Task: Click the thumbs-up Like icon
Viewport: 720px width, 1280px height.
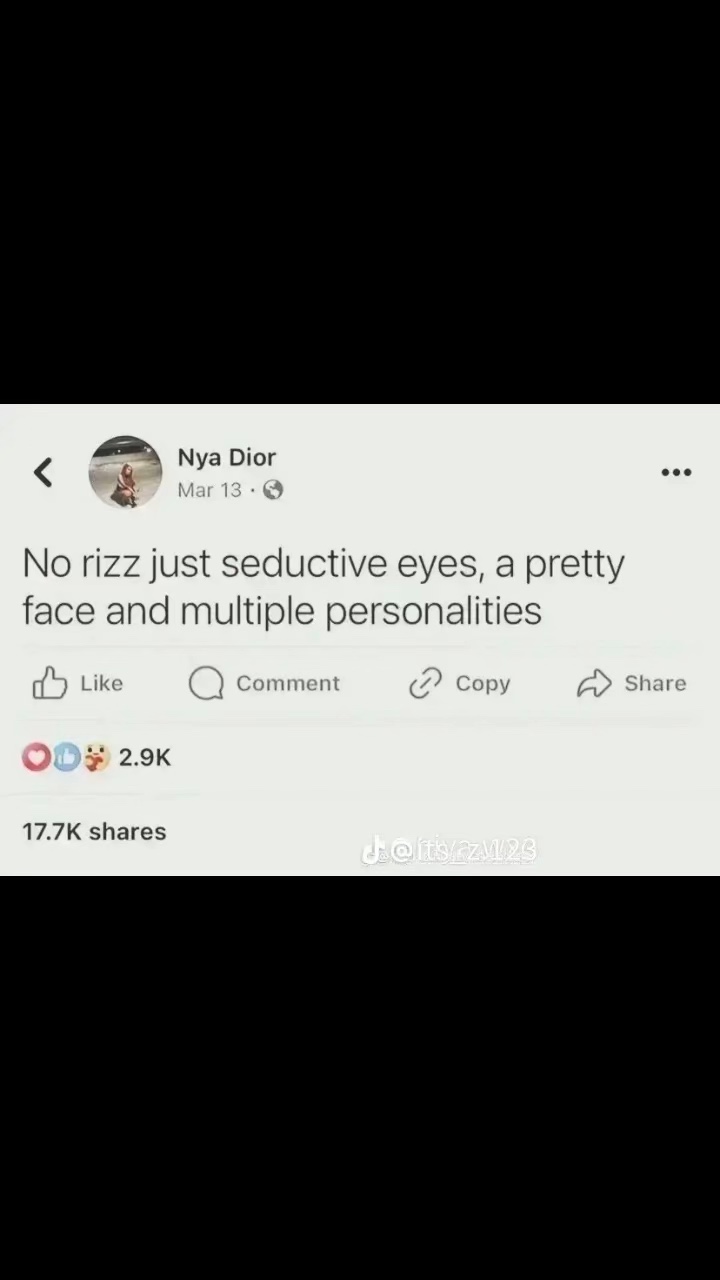Action: 50,684
